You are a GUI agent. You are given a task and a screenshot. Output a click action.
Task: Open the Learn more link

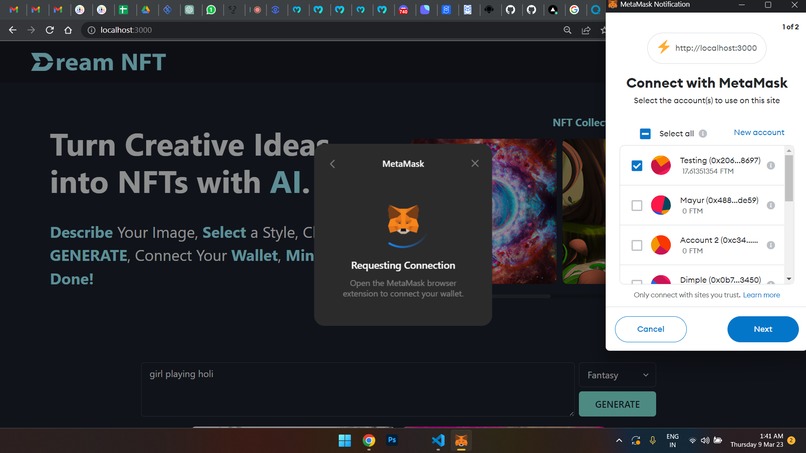(x=761, y=295)
